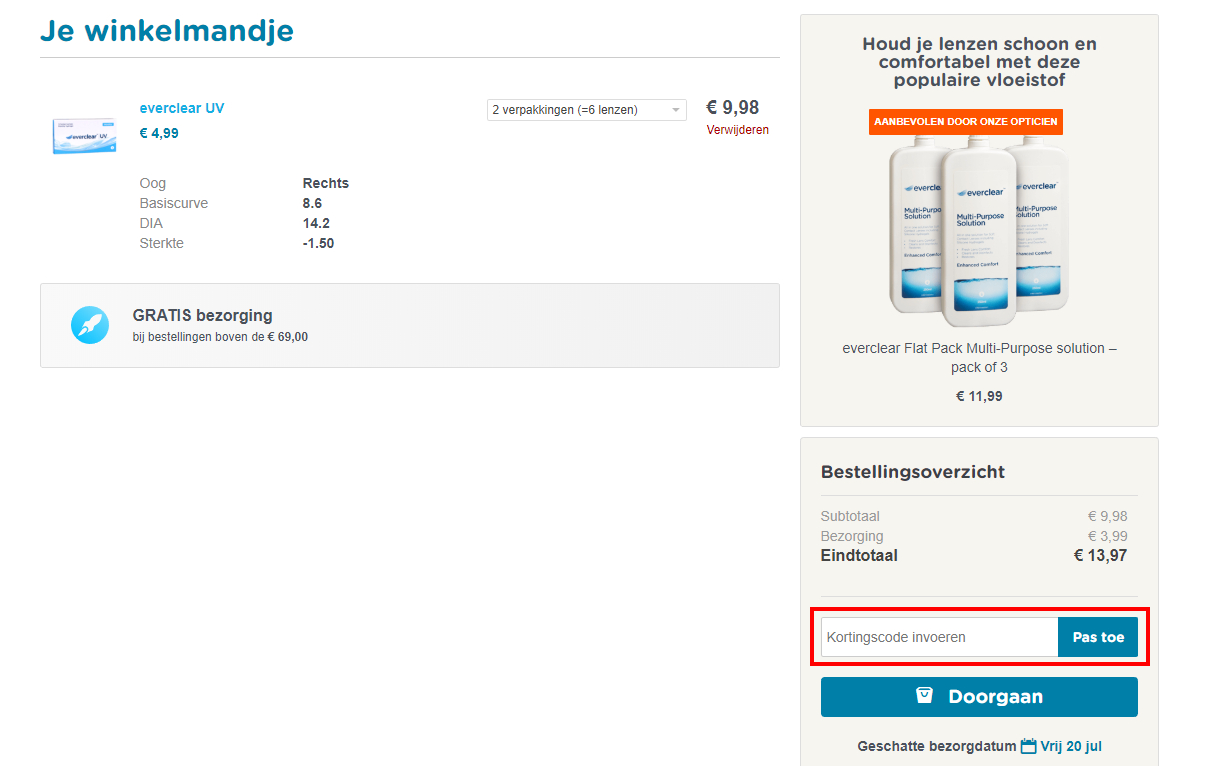Click the rocket free delivery icon

point(90,325)
